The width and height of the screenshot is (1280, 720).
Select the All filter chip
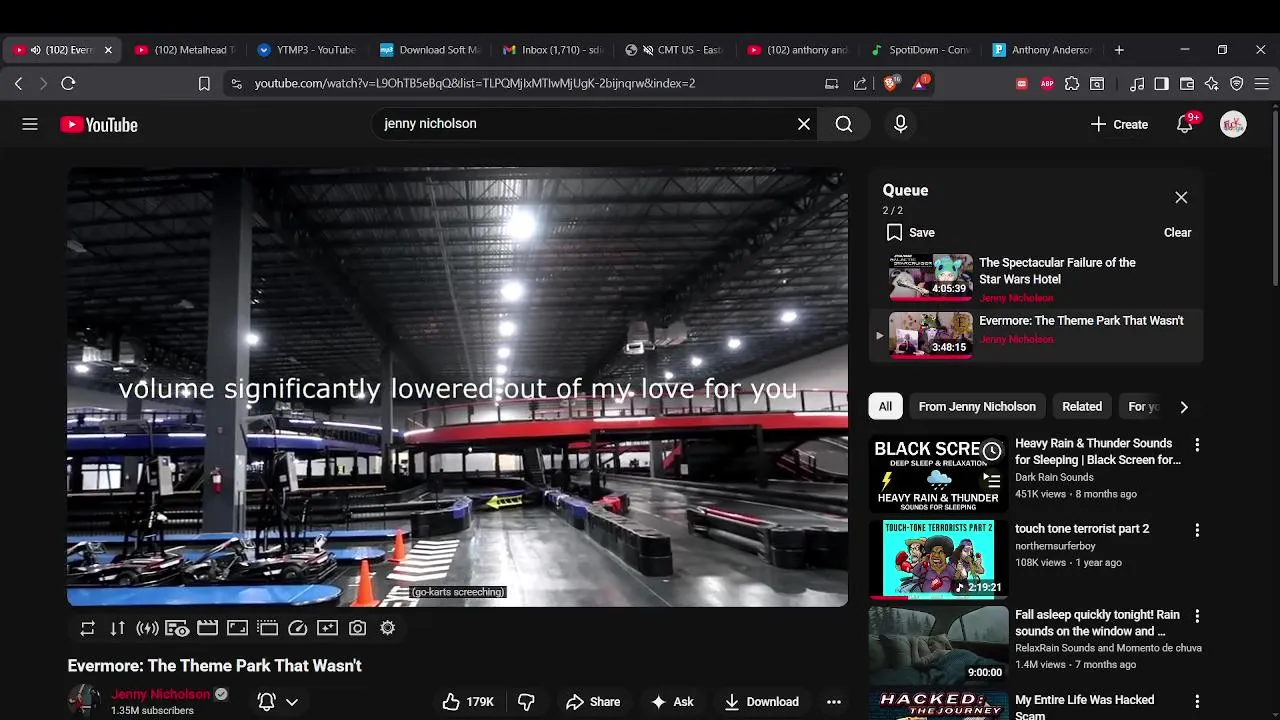coord(885,406)
